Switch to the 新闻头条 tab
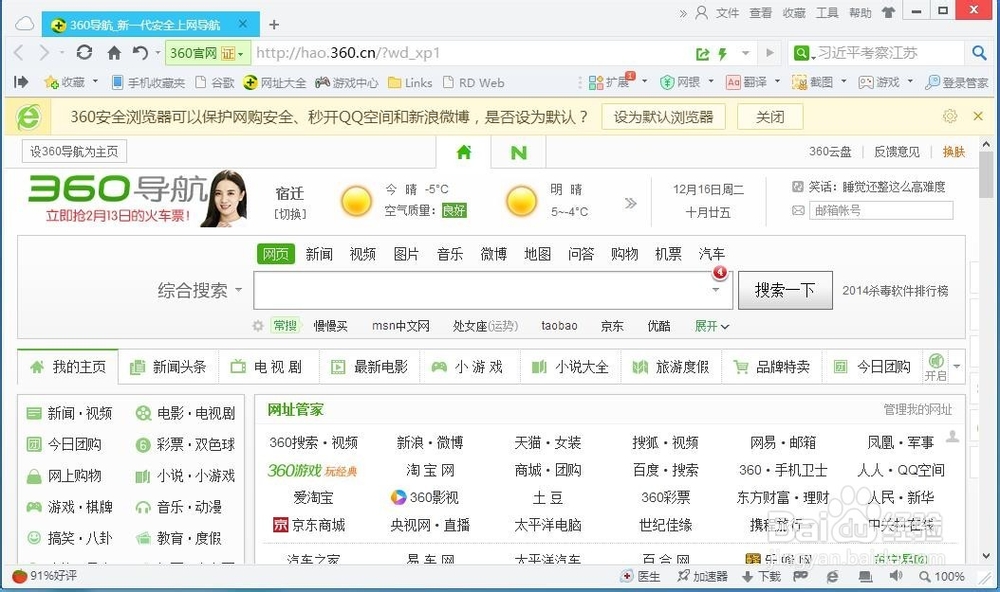The image size is (1000, 592). (x=178, y=366)
